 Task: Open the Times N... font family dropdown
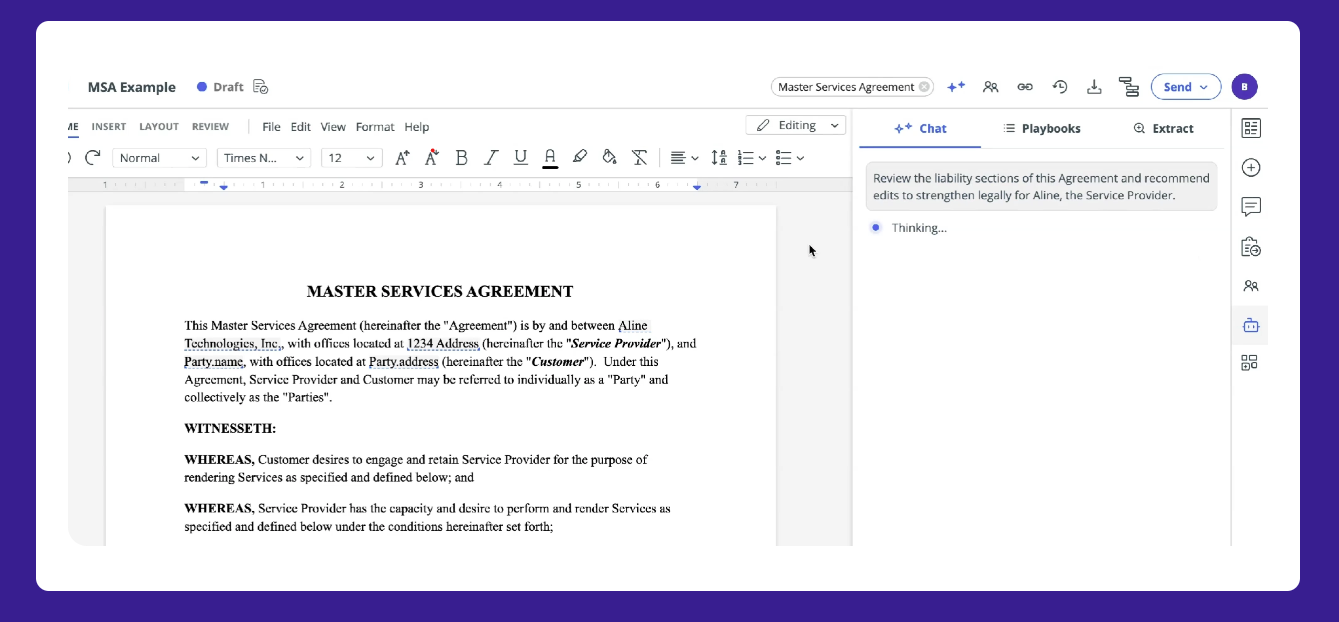click(264, 158)
